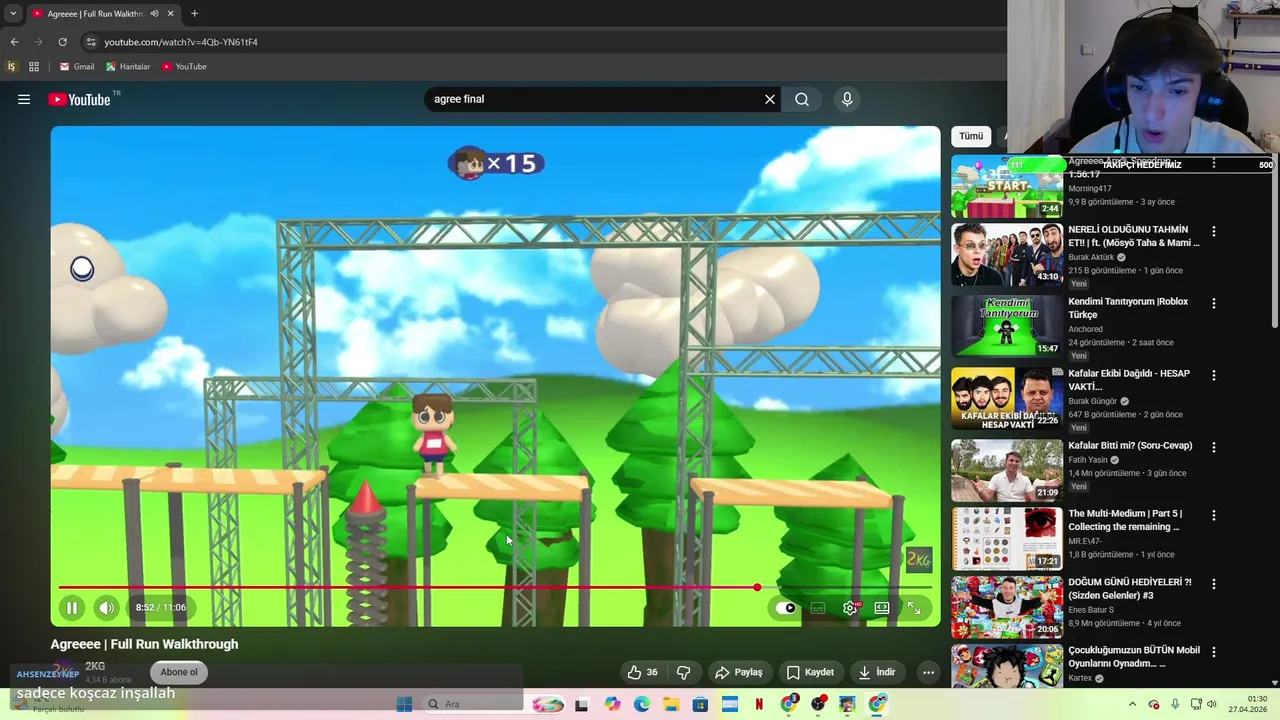Open options for Çocukluğumuzun BÜTÜN Mobil video
Screen dimensions: 1280x720
1214,651
